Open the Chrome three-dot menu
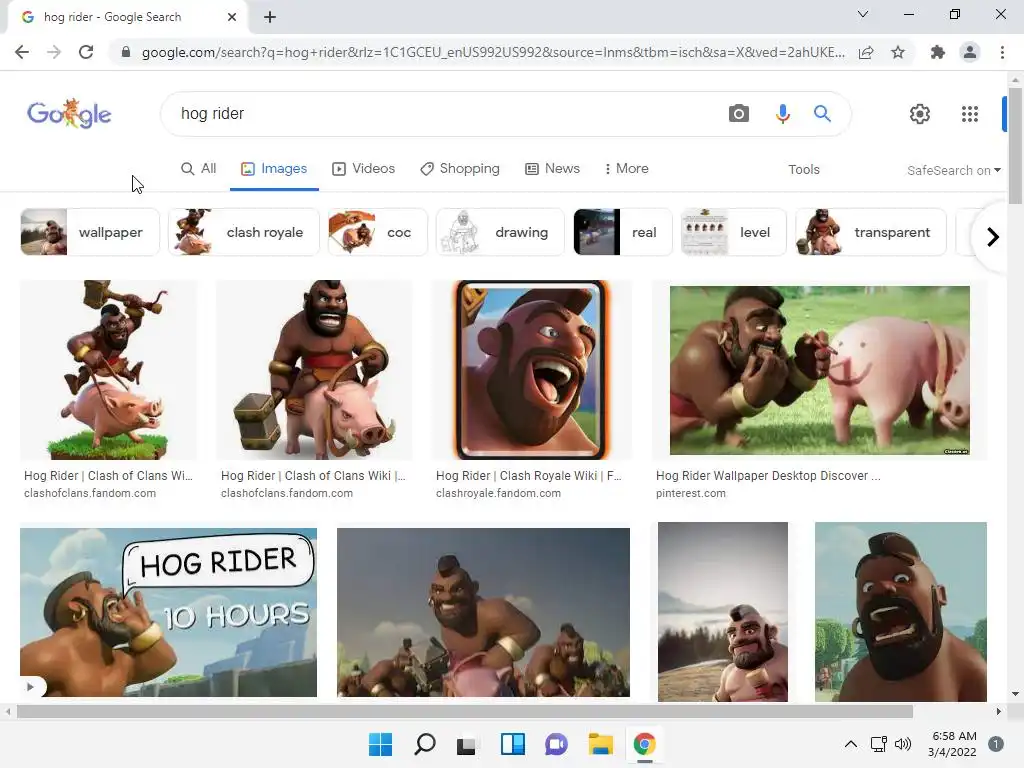This screenshot has width=1024, height=768. [x=1002, y=52]
